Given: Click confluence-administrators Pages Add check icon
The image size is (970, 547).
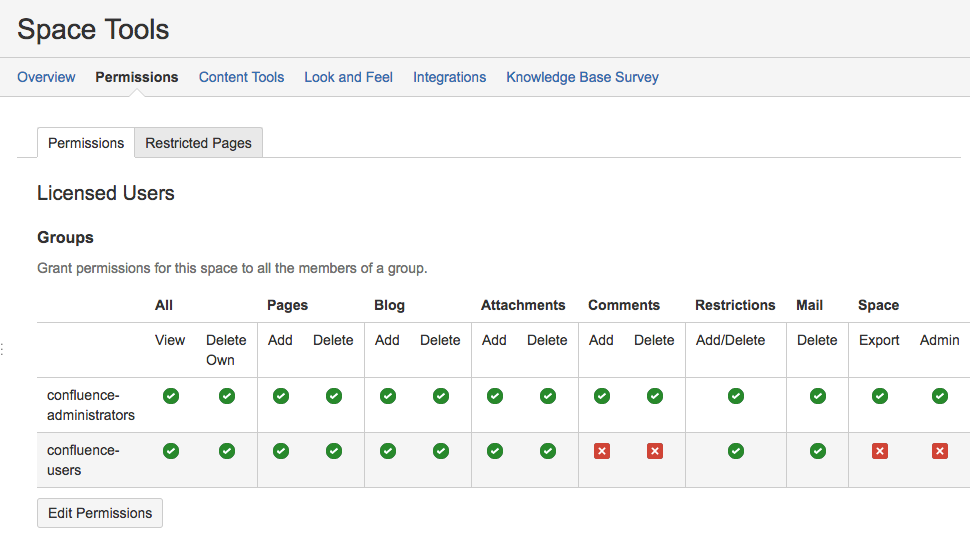Looking at the screenshot, I should coord(281,396).
